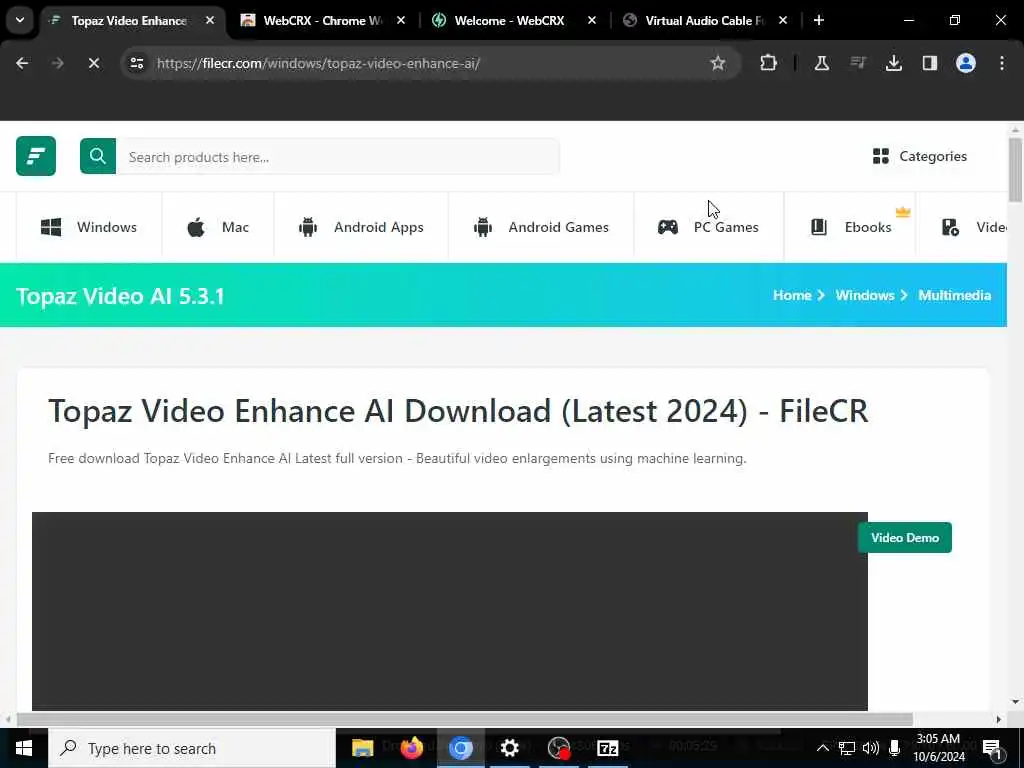Click the Topaz Video AI 5.3.1 heading
The height and width of the screenshot is (768, 1024).
click(120, 296)
